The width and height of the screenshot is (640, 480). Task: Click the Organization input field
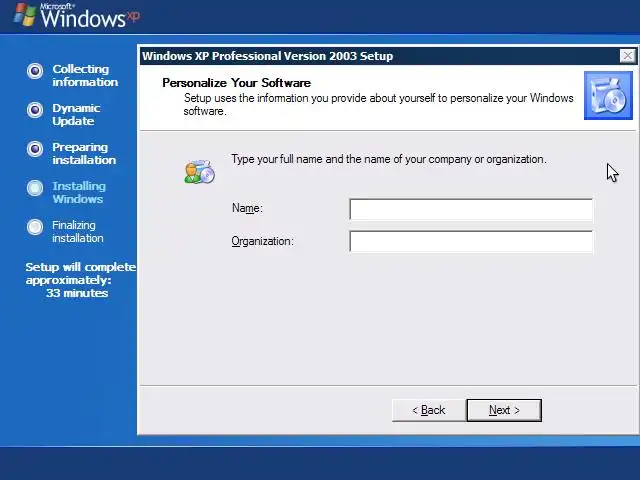tap(471, 241)
